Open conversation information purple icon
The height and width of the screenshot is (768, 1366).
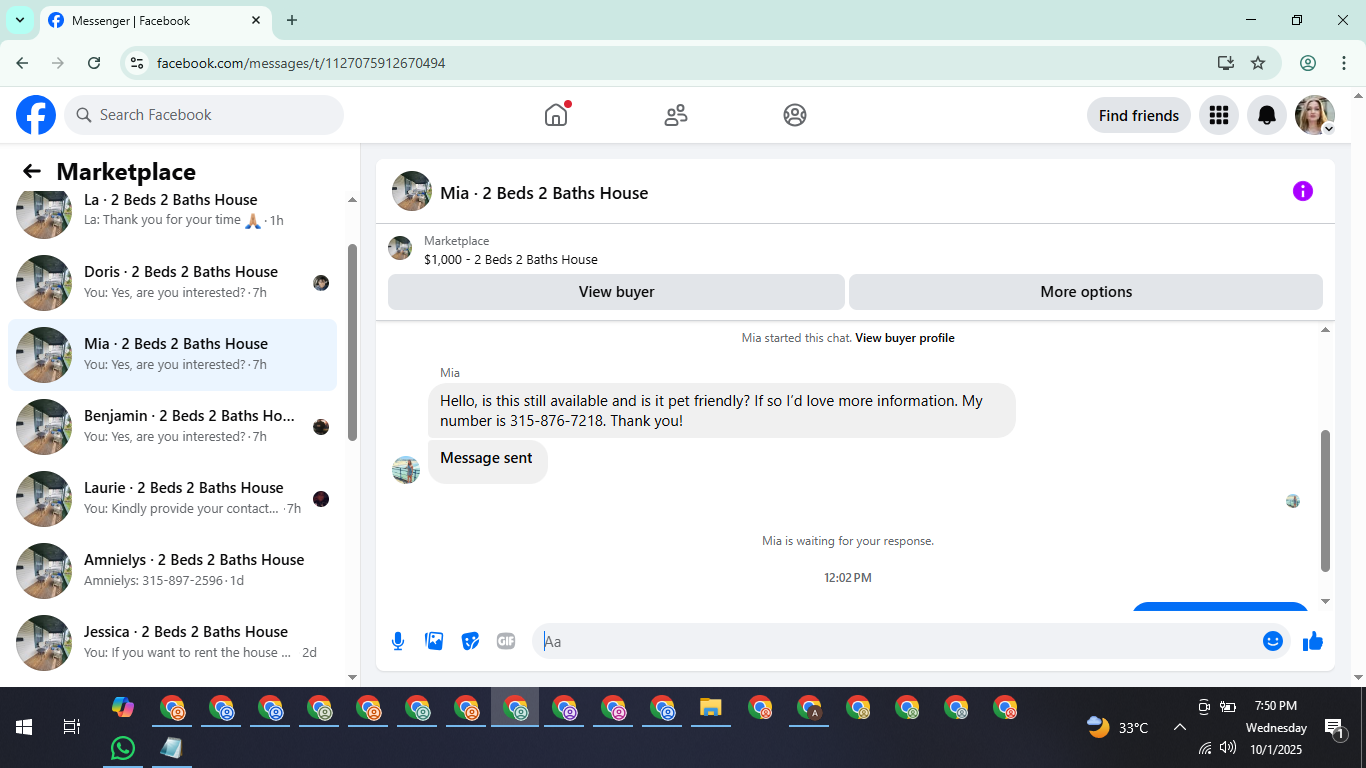click(1303, 191)
